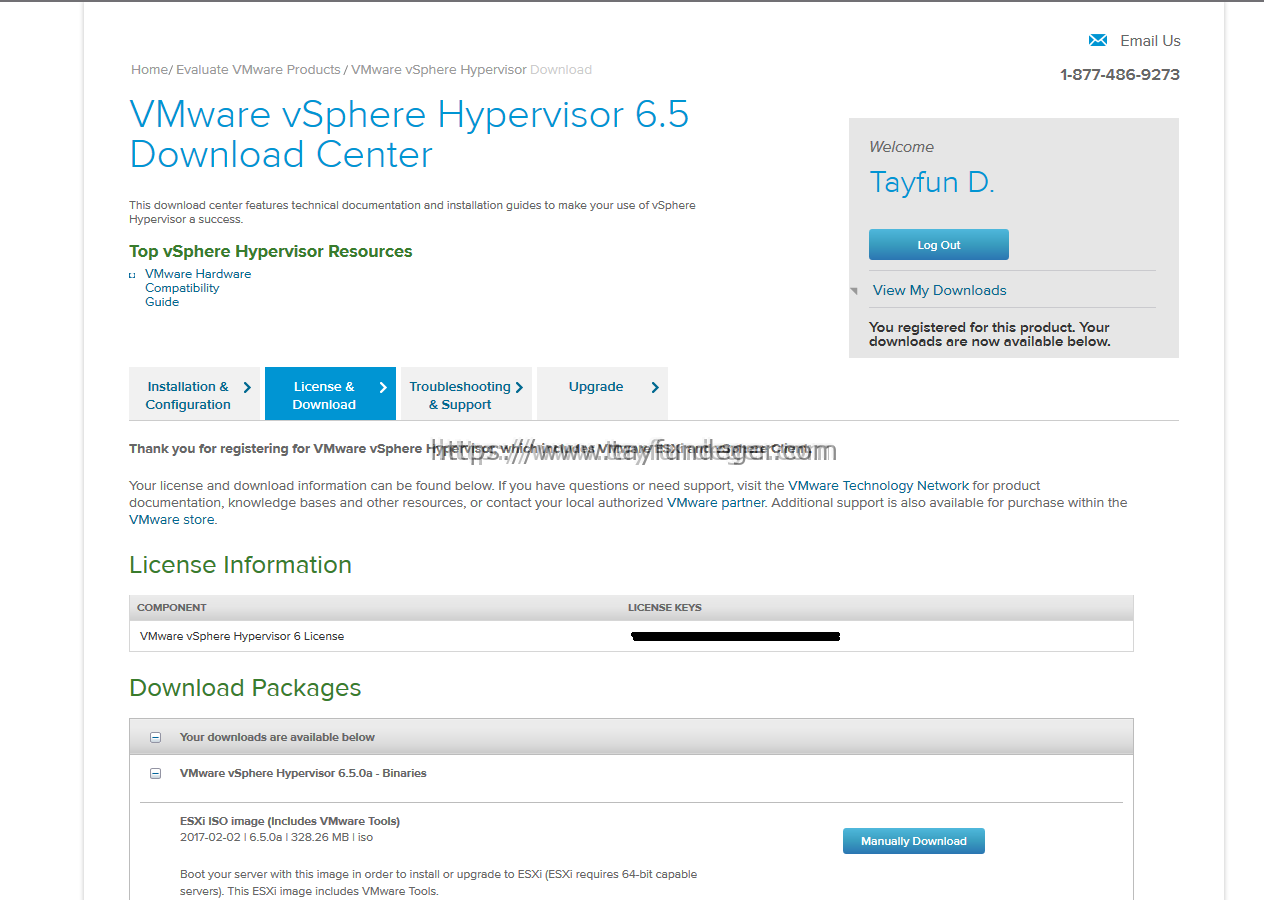1264x900 pixels.
Task: Click the arrow on Troubleshooting & Support tab
Action: pos(519,387)
